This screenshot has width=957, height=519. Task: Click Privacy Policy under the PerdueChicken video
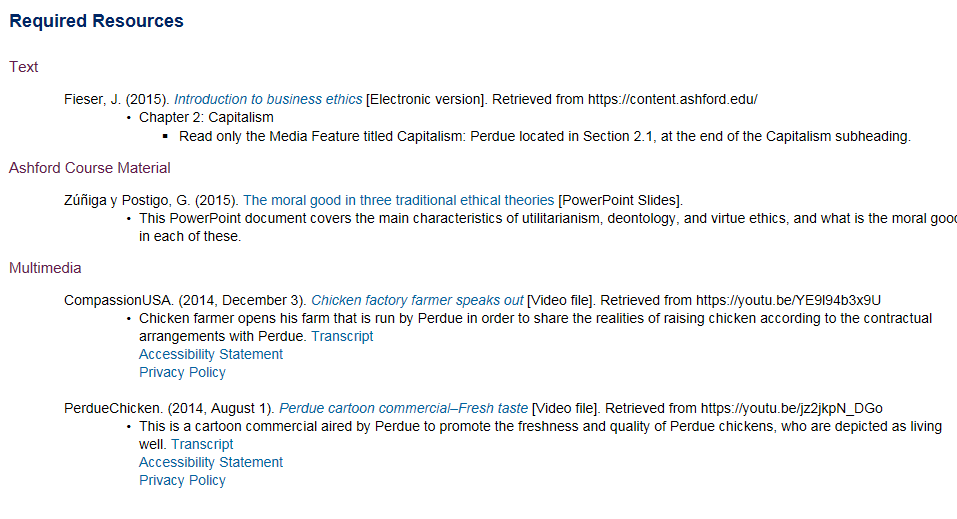(x=182, y=480)
